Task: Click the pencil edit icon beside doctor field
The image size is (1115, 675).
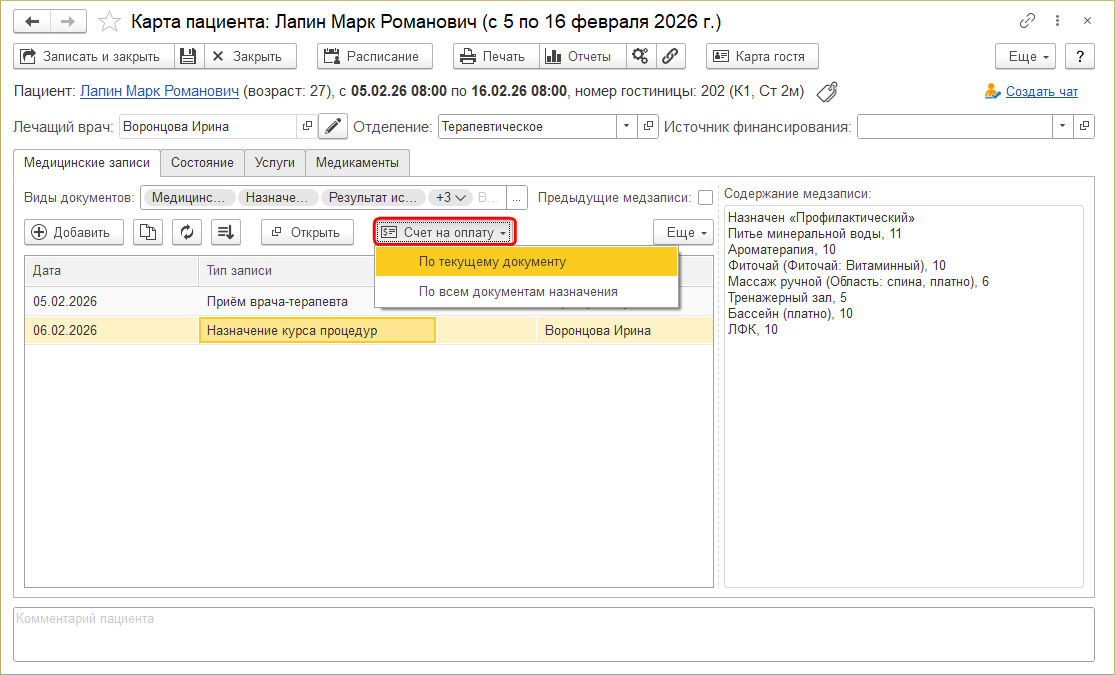Action: (x=333, y=127)
